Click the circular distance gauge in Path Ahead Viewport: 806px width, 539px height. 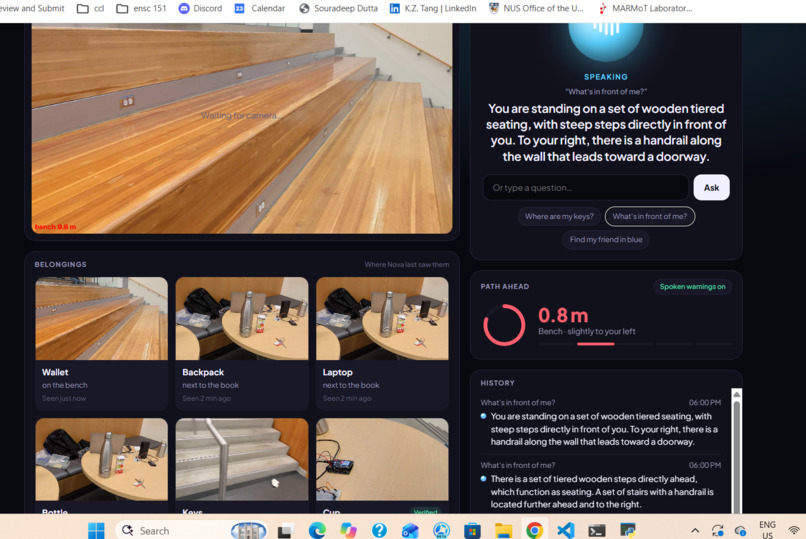coord(504,325)
